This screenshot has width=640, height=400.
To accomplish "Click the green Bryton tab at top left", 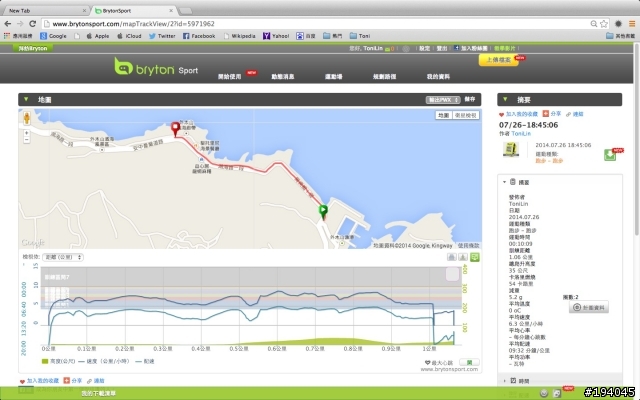I will point(33,48).
